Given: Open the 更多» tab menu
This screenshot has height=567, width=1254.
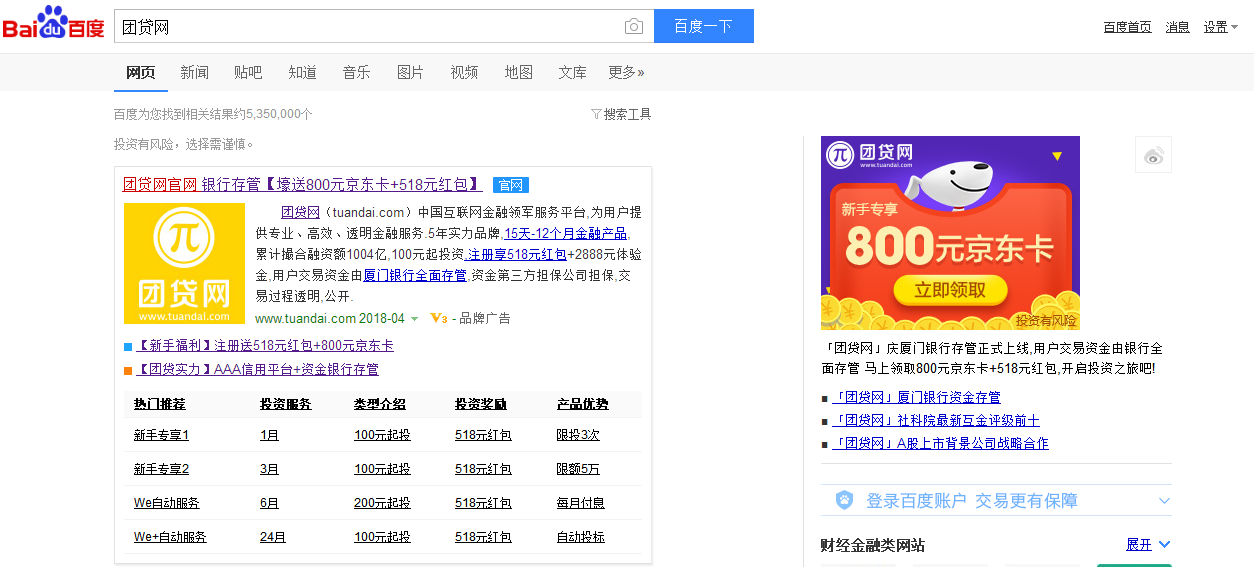Looking at the screenshot, I should [x=626, y=72].
